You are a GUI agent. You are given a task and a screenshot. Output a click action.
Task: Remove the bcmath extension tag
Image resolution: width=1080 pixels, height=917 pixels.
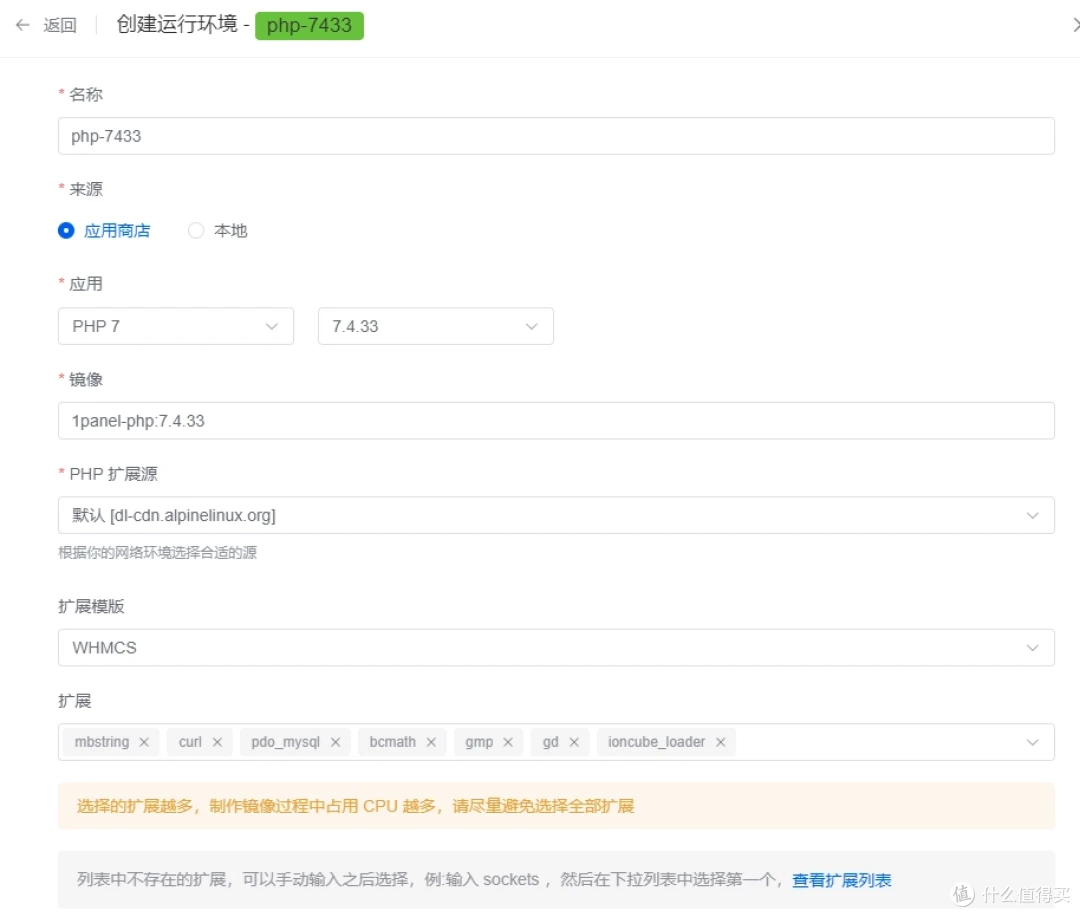coord(431,742)
